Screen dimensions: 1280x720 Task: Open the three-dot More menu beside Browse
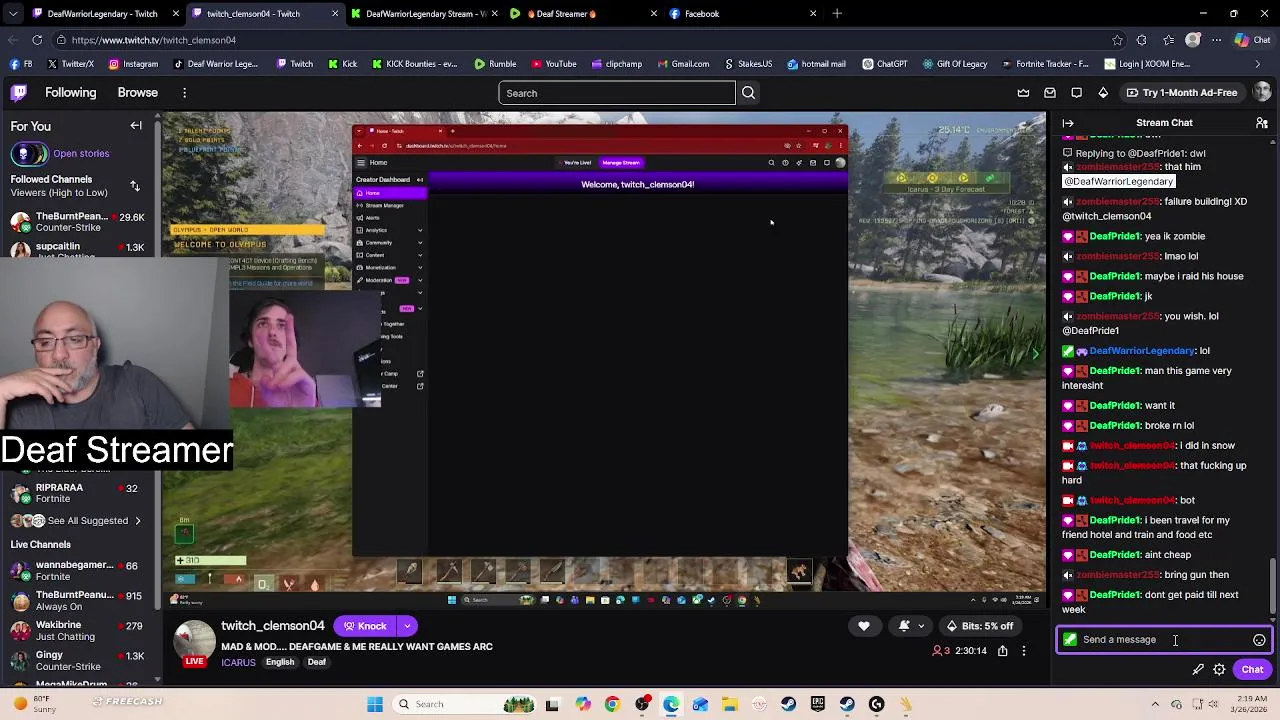click(x=184, y=93)
